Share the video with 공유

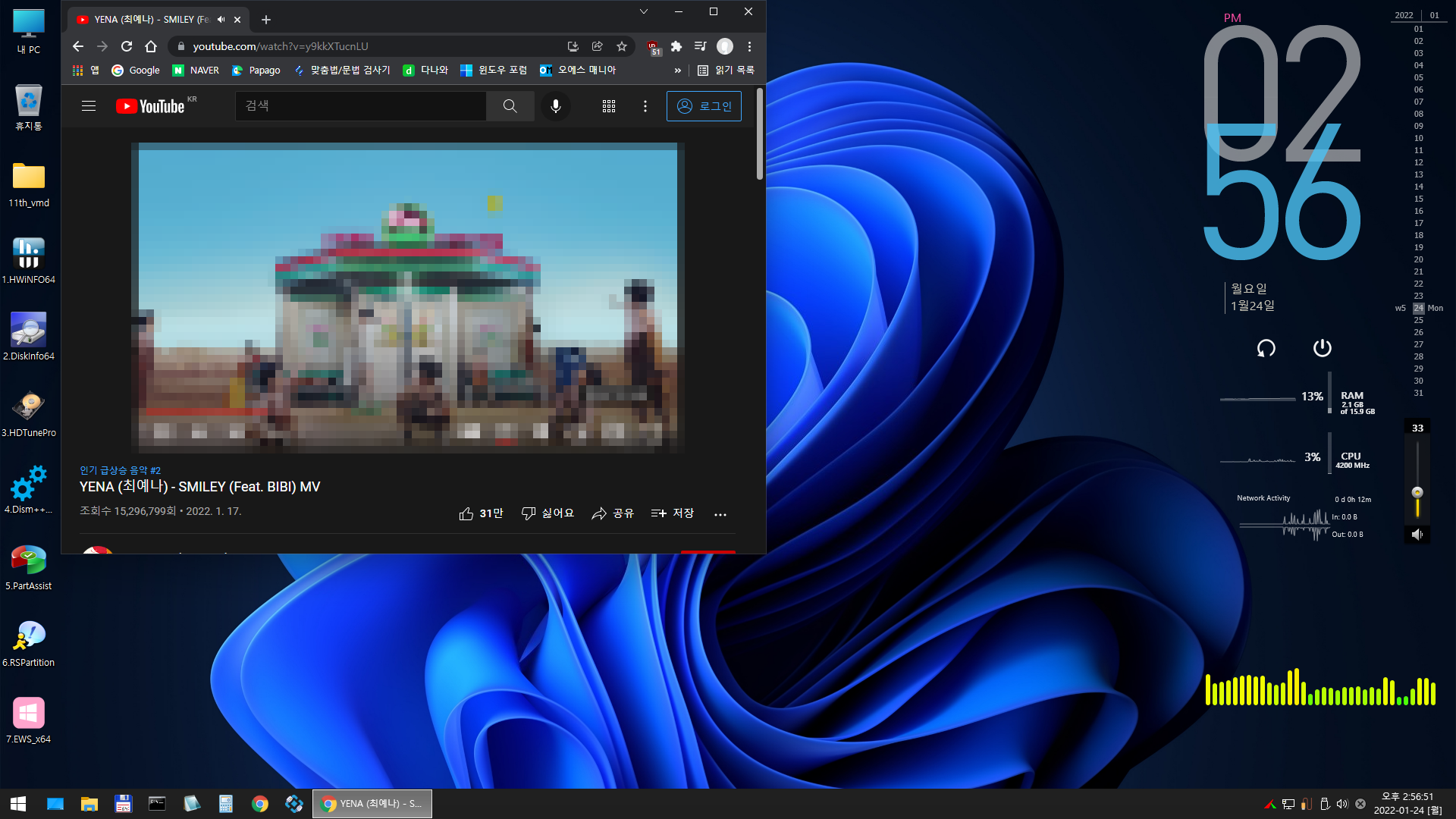click(x=613, y=513)
